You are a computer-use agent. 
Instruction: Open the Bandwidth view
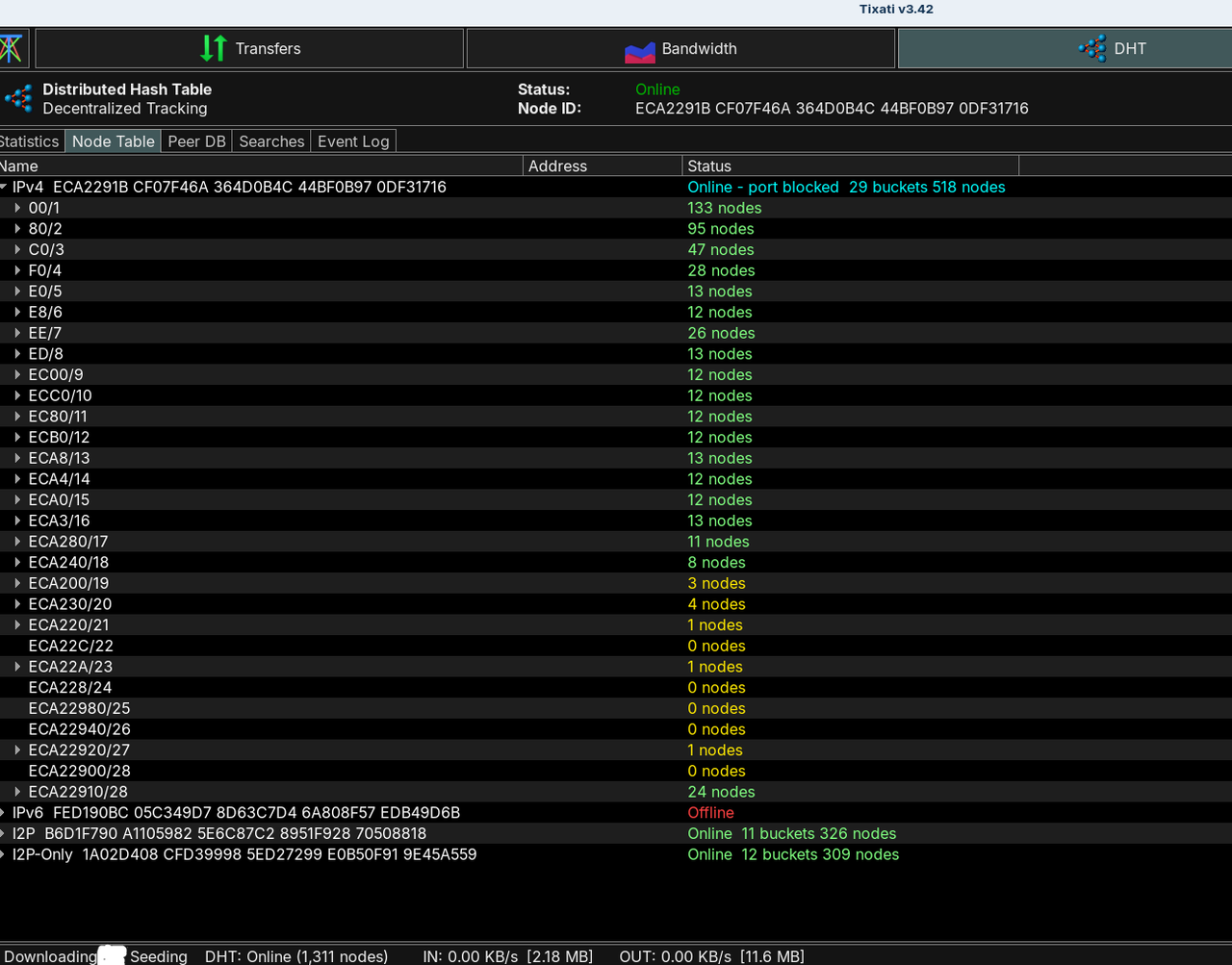click(680, 48)
